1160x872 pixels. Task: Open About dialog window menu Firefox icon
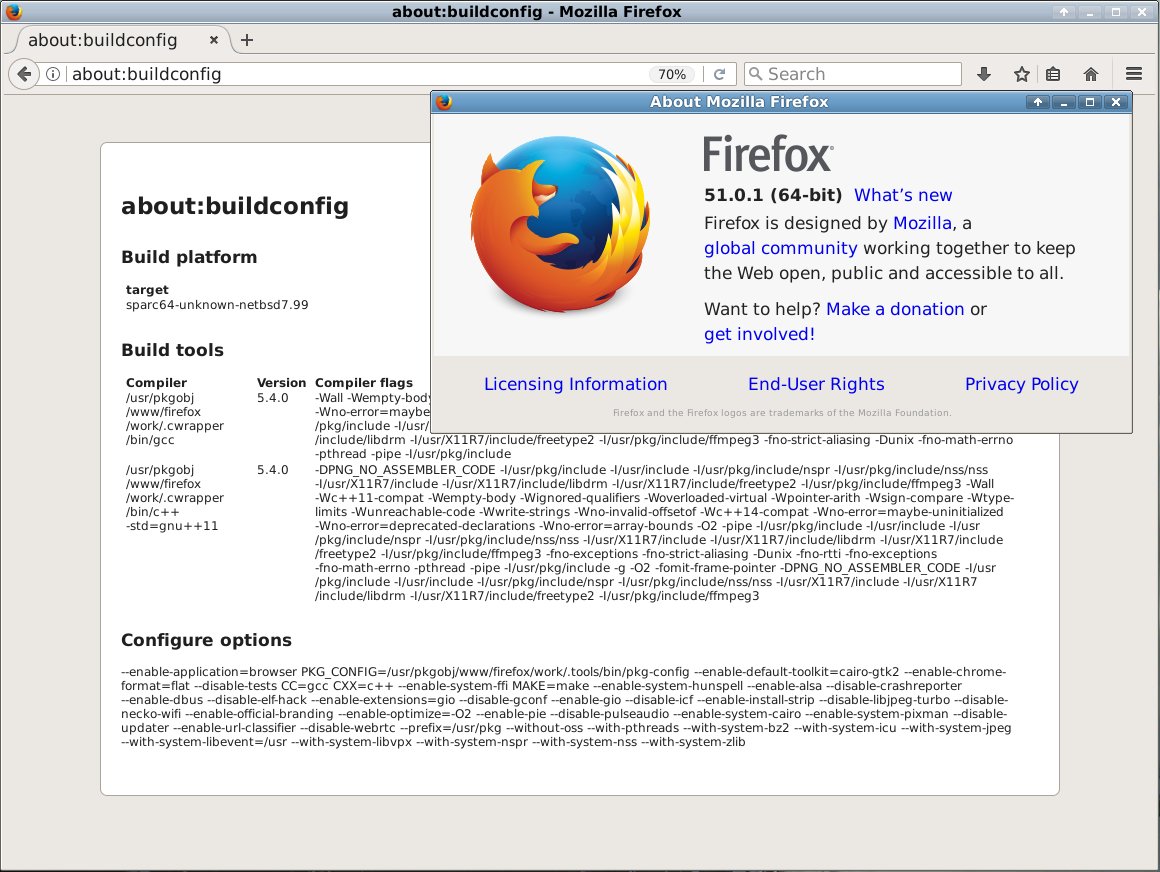click(444, 102)
